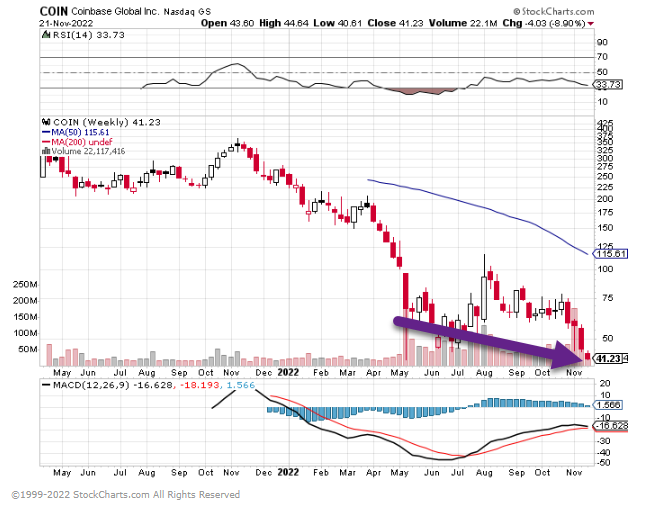Click the 150 price axis label
This screenshot has height=507, width=654.
(x=605, y=228)
